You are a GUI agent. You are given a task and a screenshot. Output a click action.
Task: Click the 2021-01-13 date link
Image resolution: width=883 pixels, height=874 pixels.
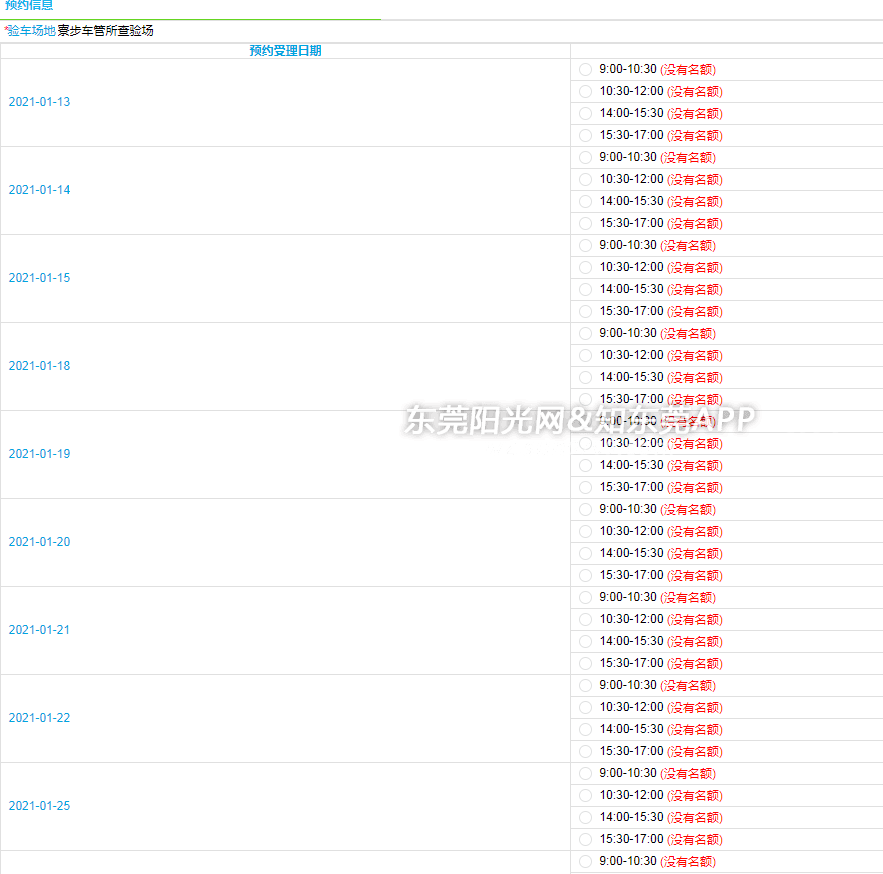(x=40, y=102)
